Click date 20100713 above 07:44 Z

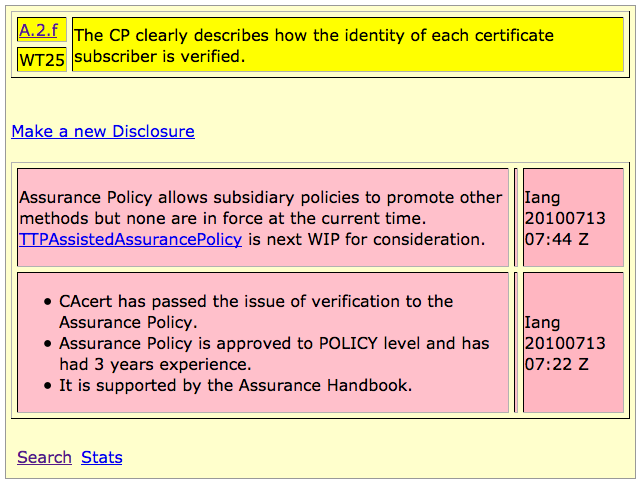(565, 218)
